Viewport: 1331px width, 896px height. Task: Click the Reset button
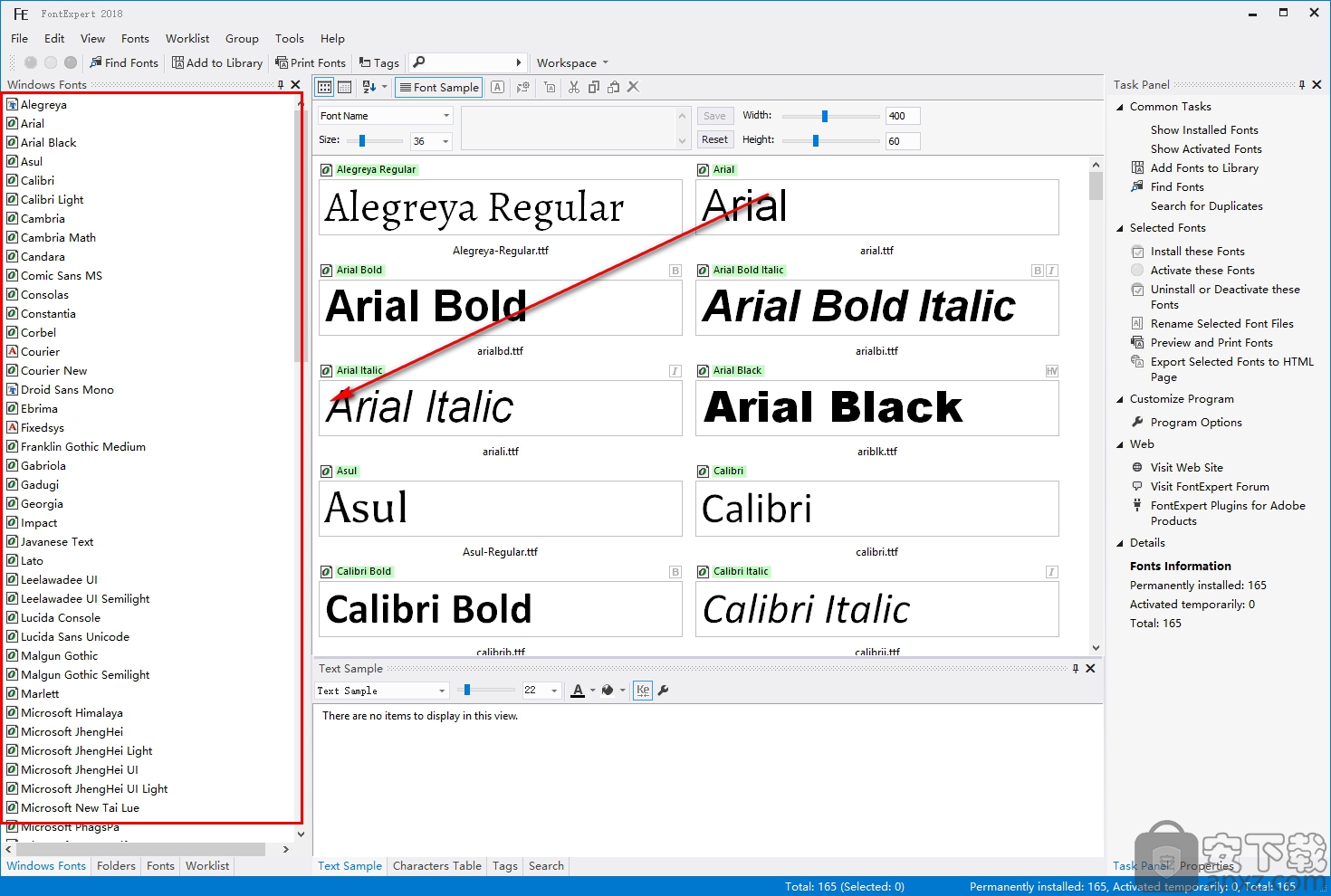tap(714, 139)
